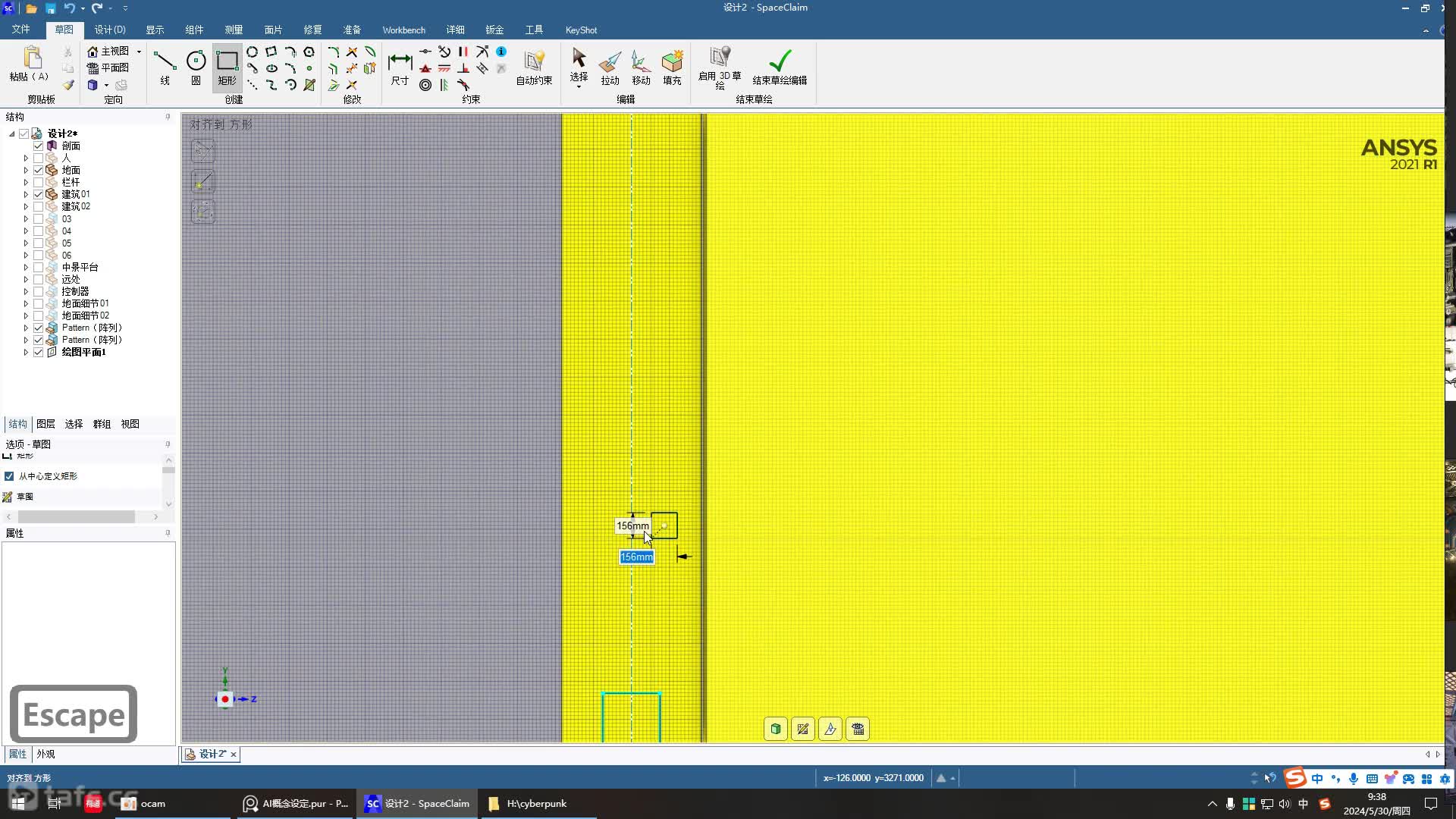Click the options panel down scroll arrow
Viewport: 1456px width, 819px height.
point(168,504)
